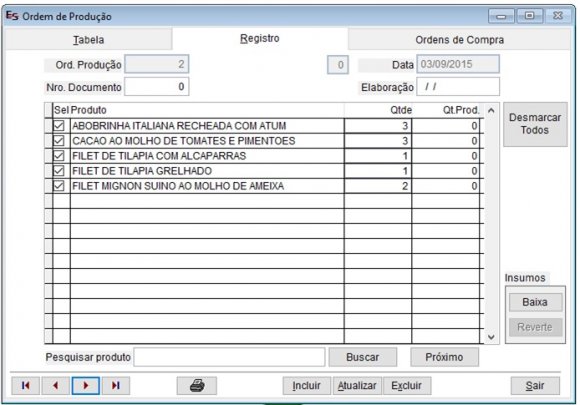Click the Excluir button

pos(407,385)
